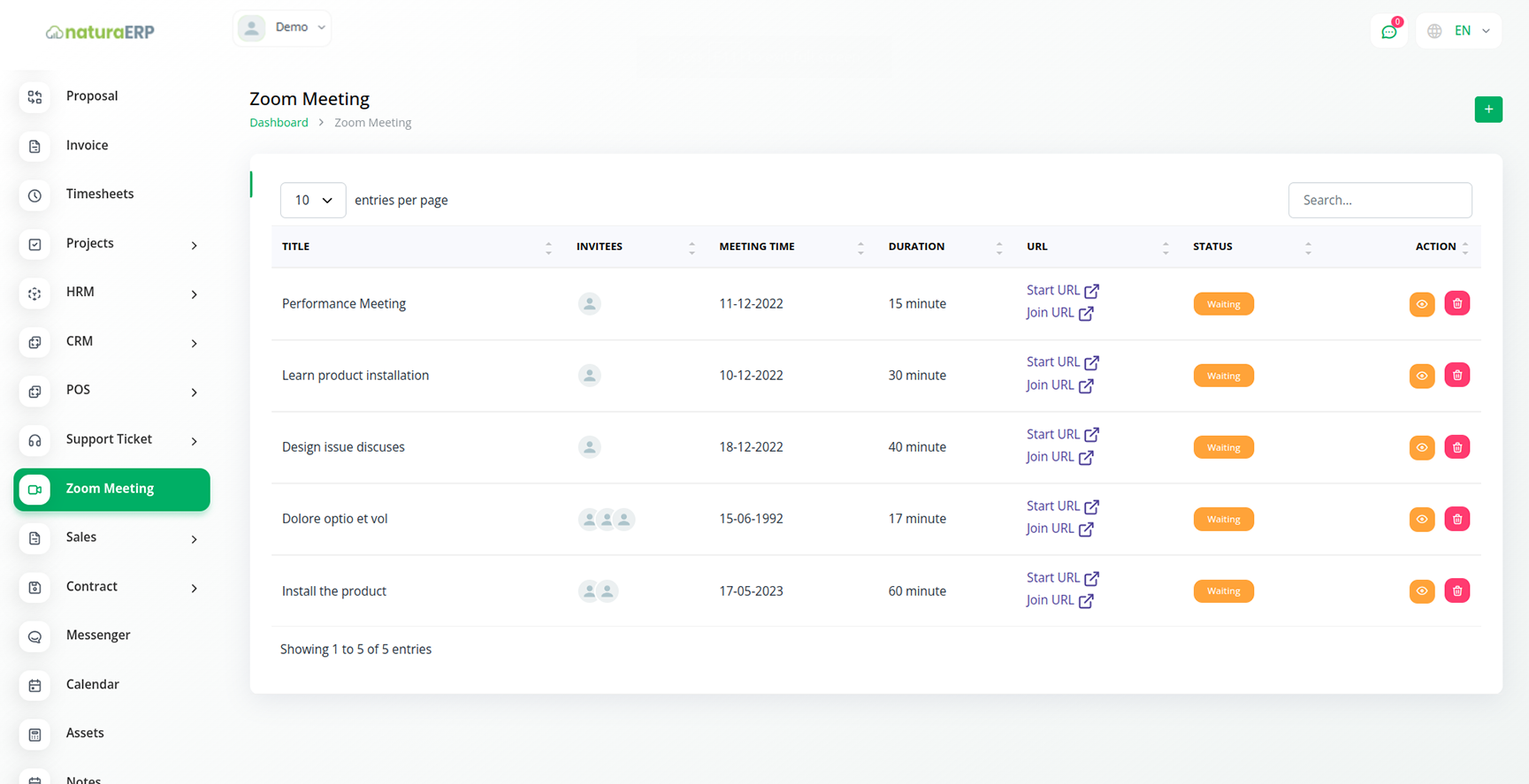The width and height of the screenshot is (1529, 784).
Task: Click the naturaERP logo
Action: pyautogui.click(x=100, y=32)
